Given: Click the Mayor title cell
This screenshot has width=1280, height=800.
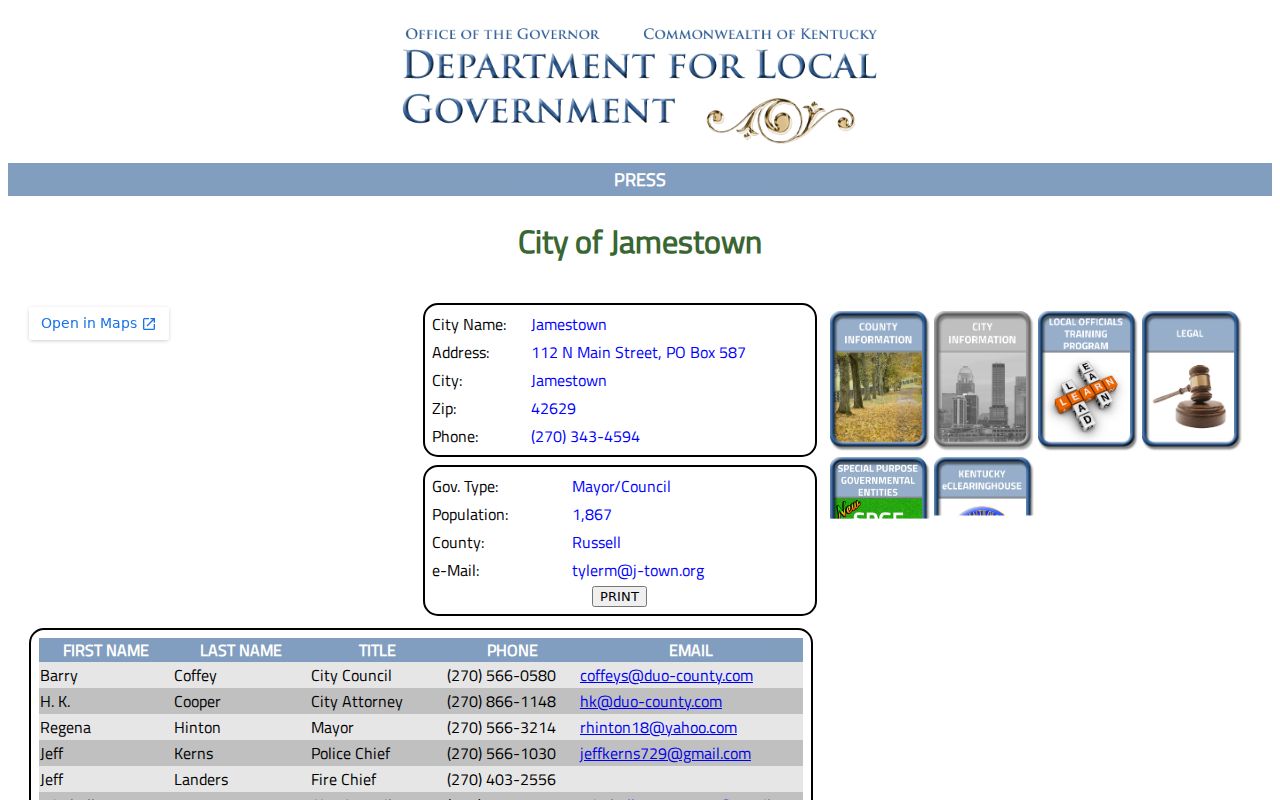Looking at the screenshot, I should 332,728.
